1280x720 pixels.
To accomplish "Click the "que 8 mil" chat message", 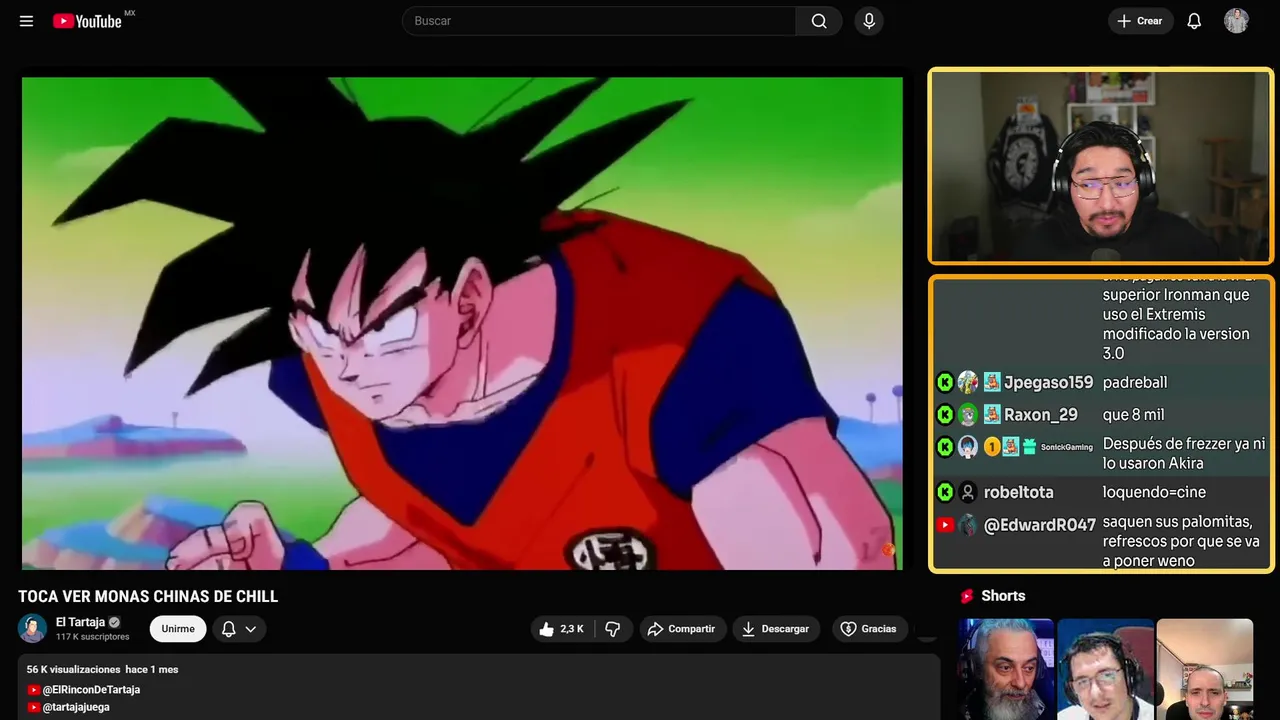I will click(x=1133, y=415).
